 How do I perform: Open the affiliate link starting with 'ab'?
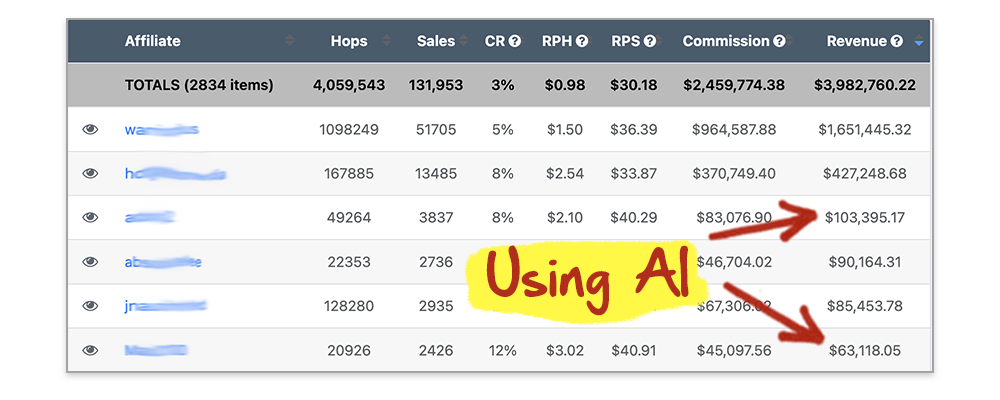click(163, 262)
